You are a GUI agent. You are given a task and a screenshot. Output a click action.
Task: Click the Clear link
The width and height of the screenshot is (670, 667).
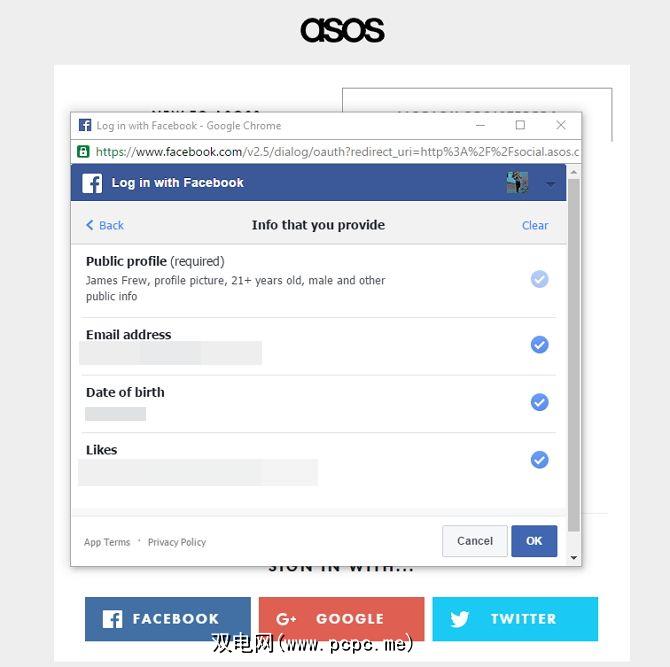click(535, 225)
